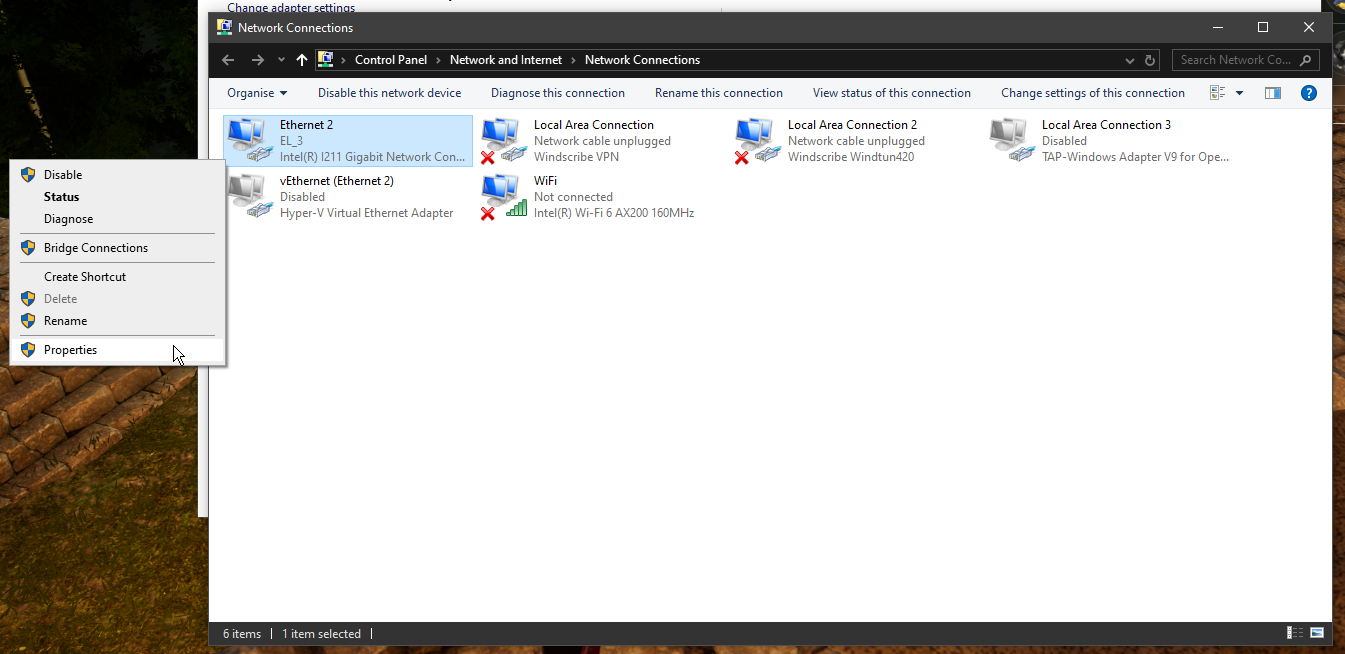The width and height of the screenshot is (1345, 654).
Task: Open the Help question mark icon
Action: pyautogui.click(x=1308, y=93)
